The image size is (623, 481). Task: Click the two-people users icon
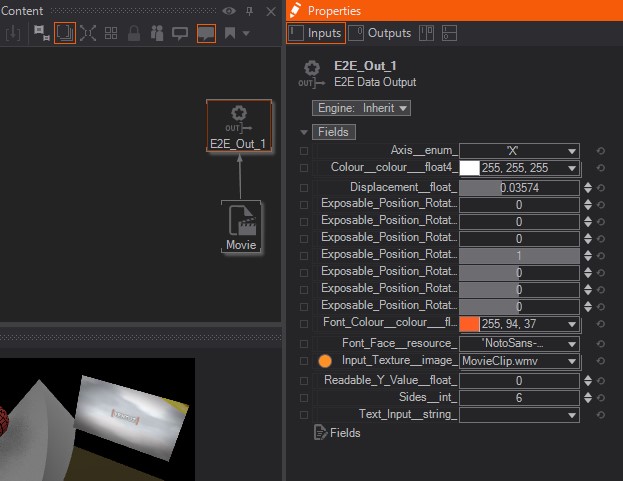(x=157, y=33)
